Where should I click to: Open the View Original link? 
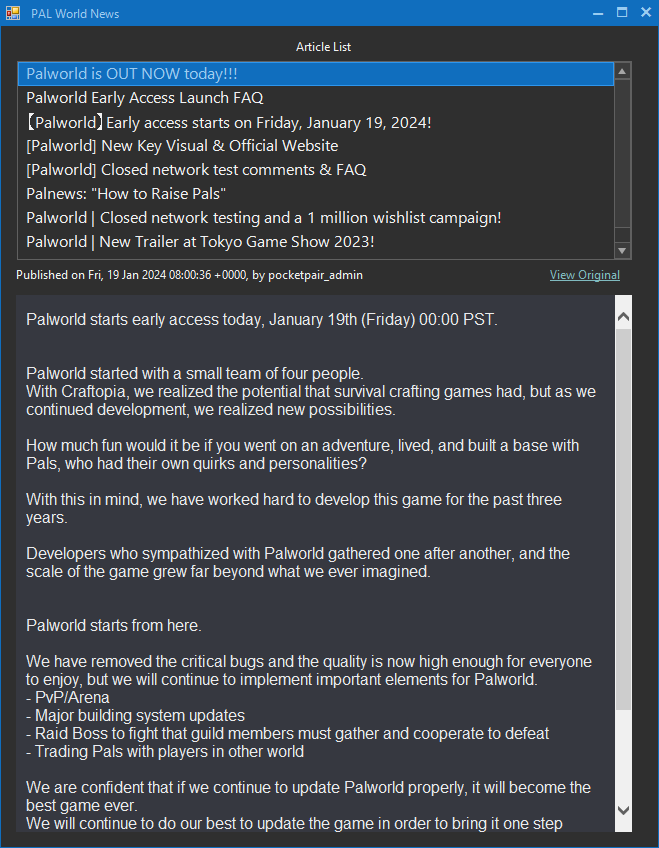(584, 275)
